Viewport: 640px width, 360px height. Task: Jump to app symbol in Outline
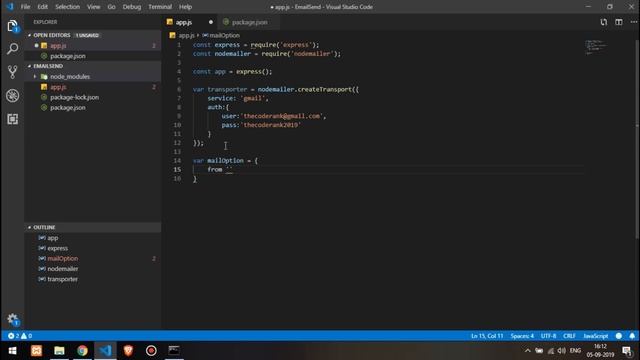(x=53, y=238)
